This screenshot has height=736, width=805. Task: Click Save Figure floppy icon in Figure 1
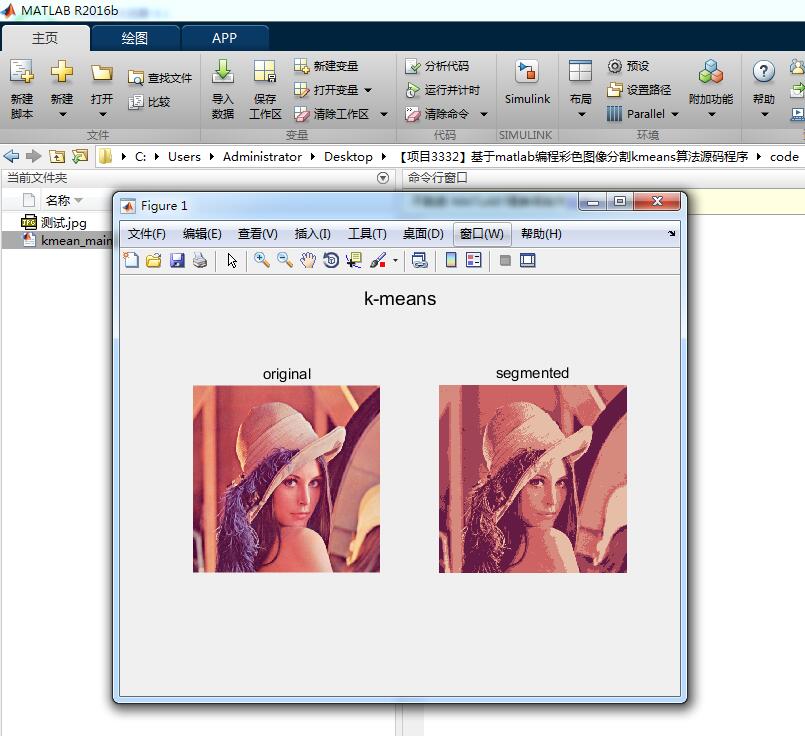click(x=177, y=260)
